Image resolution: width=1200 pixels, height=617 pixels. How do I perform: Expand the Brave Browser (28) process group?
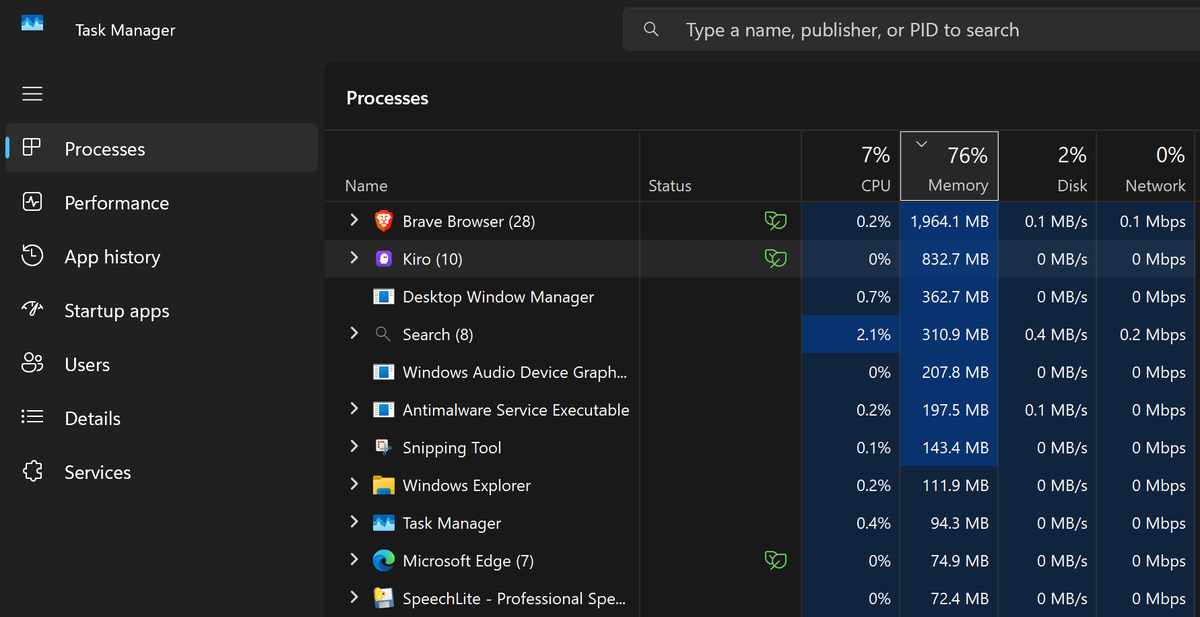[354, 220]
